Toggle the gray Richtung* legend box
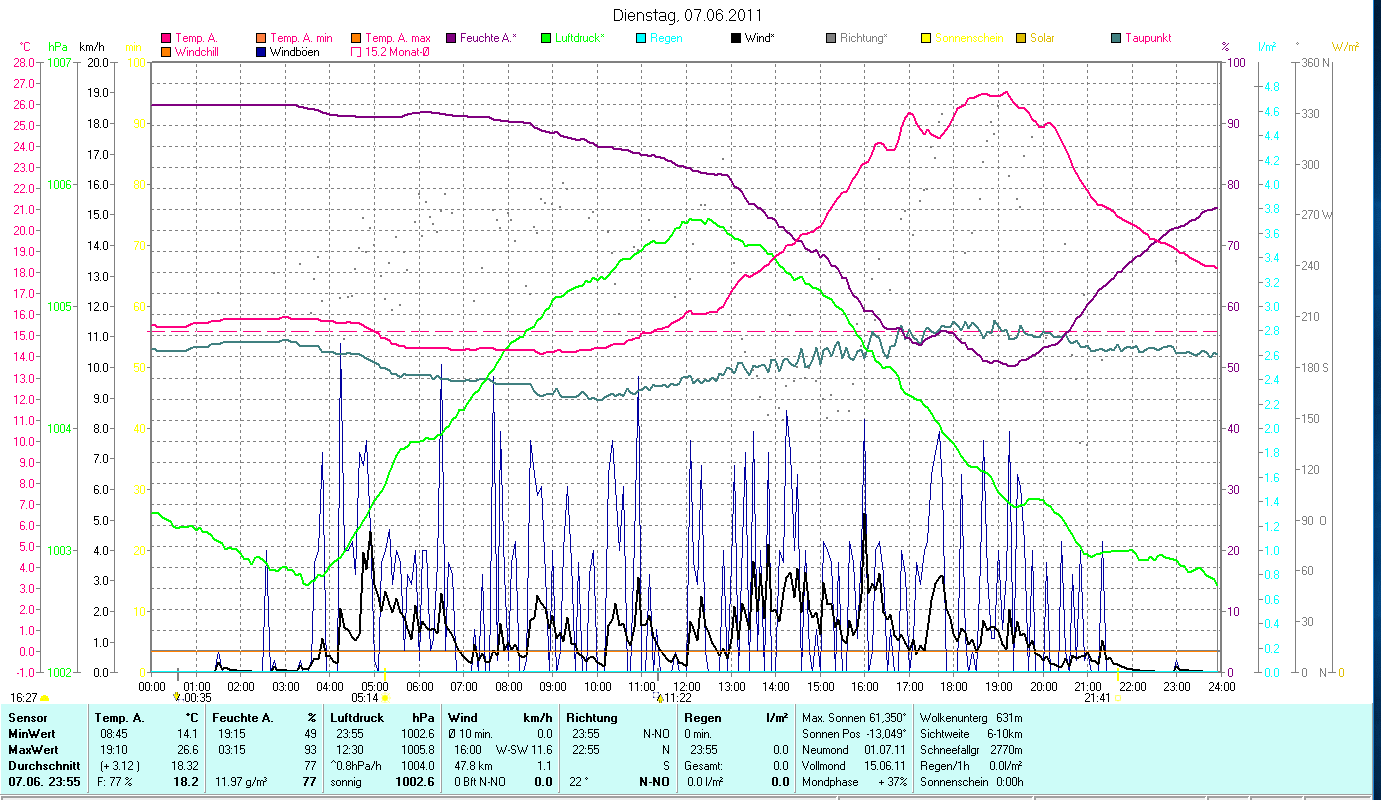The image size is (1381, 800). point(831,38)
